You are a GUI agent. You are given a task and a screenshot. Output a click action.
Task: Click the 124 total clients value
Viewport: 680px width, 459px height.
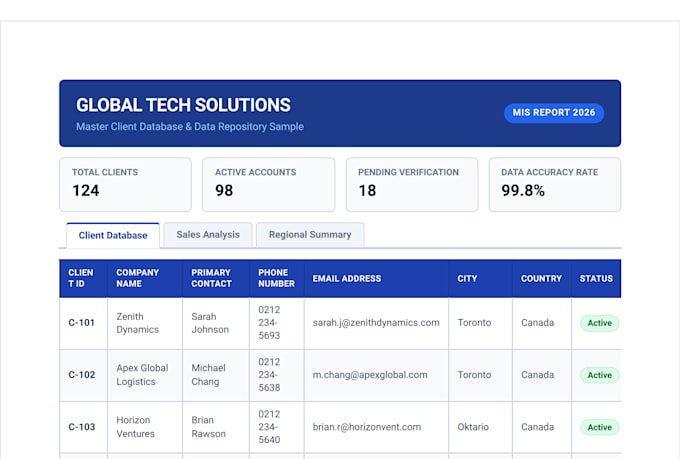tap(86, 190)
